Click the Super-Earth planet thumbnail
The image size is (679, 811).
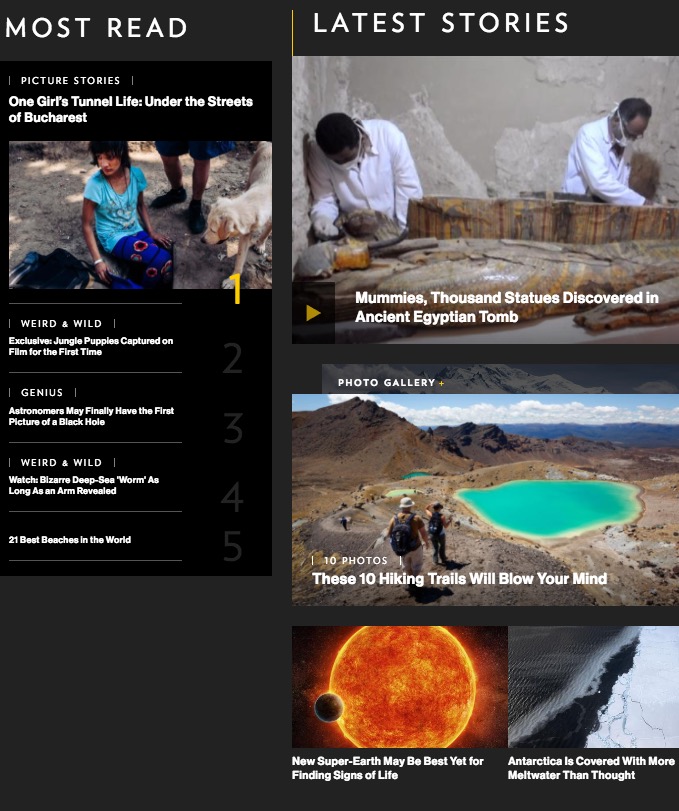(400, 687)
